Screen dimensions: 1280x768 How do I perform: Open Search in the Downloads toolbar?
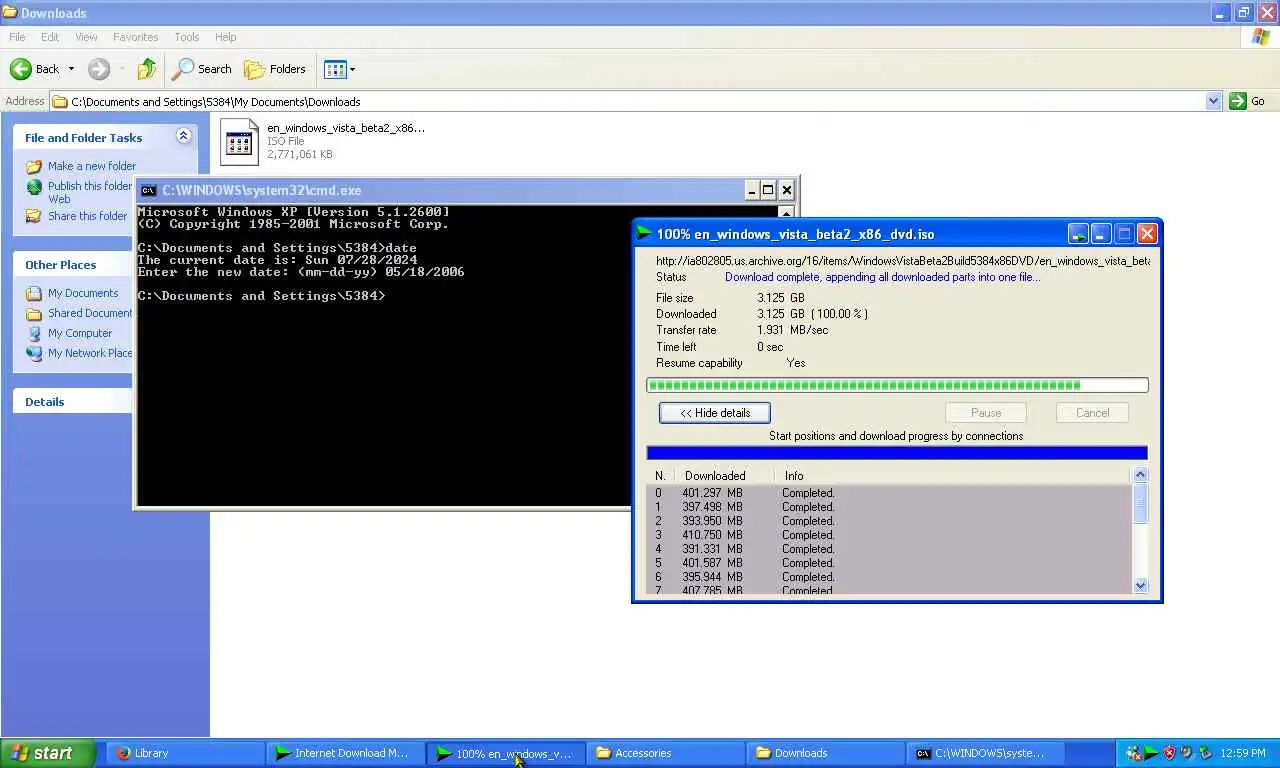click(x=202, y=69)
